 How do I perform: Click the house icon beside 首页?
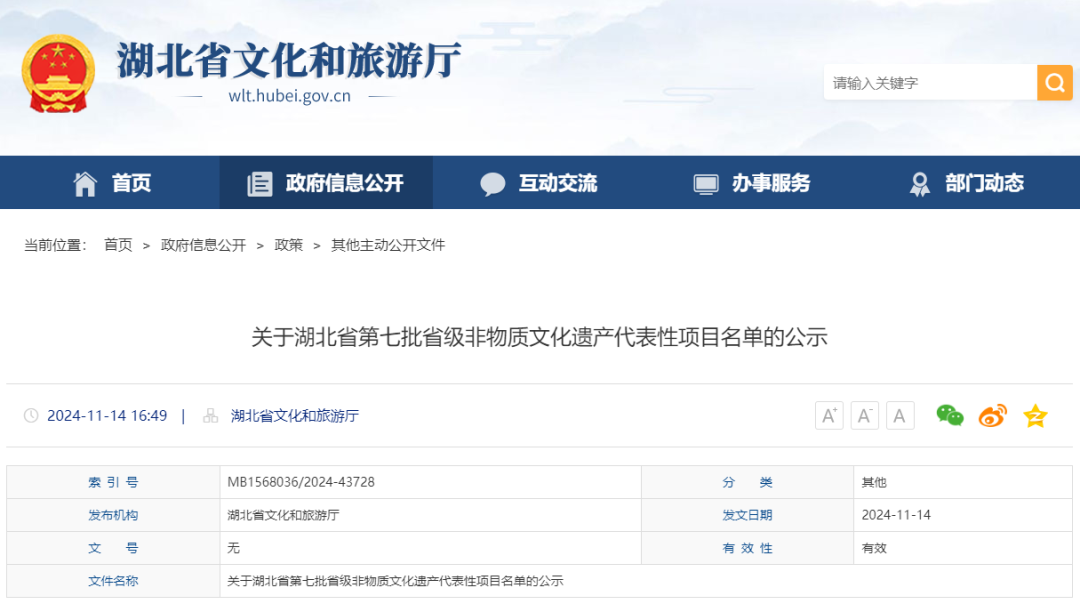click(86, 183)
